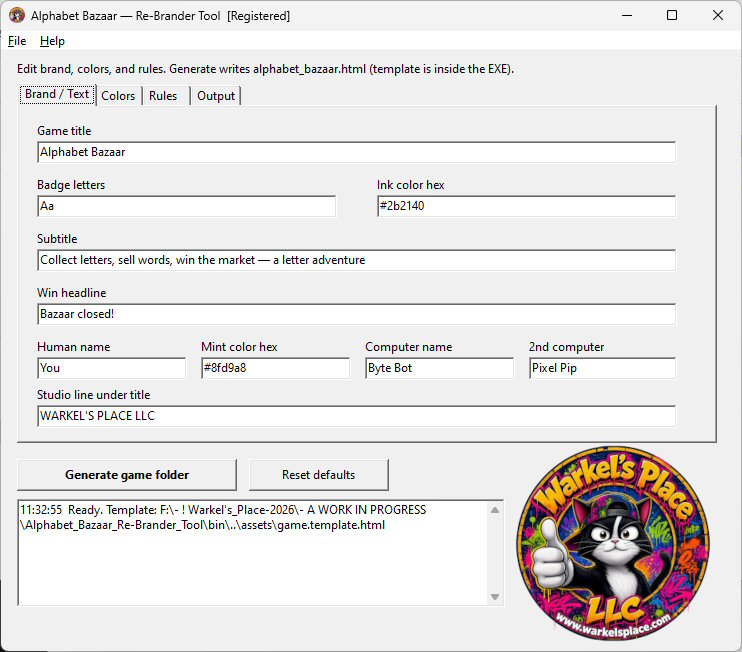Click the 'Studio line under title' label
This screenshot has width=742, height=652.
[x=93, y=395]
